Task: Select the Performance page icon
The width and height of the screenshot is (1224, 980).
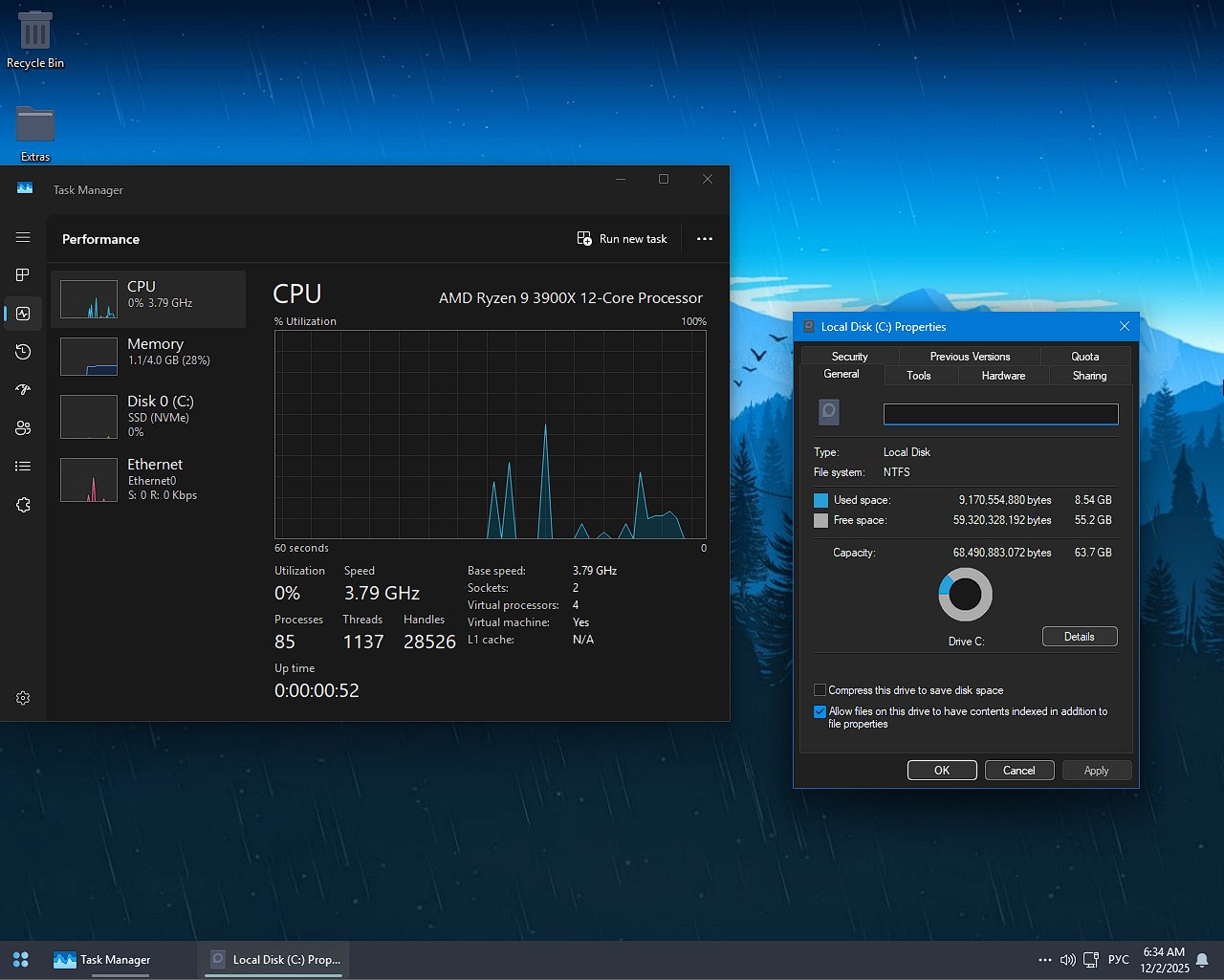Action: click(23, 314)
